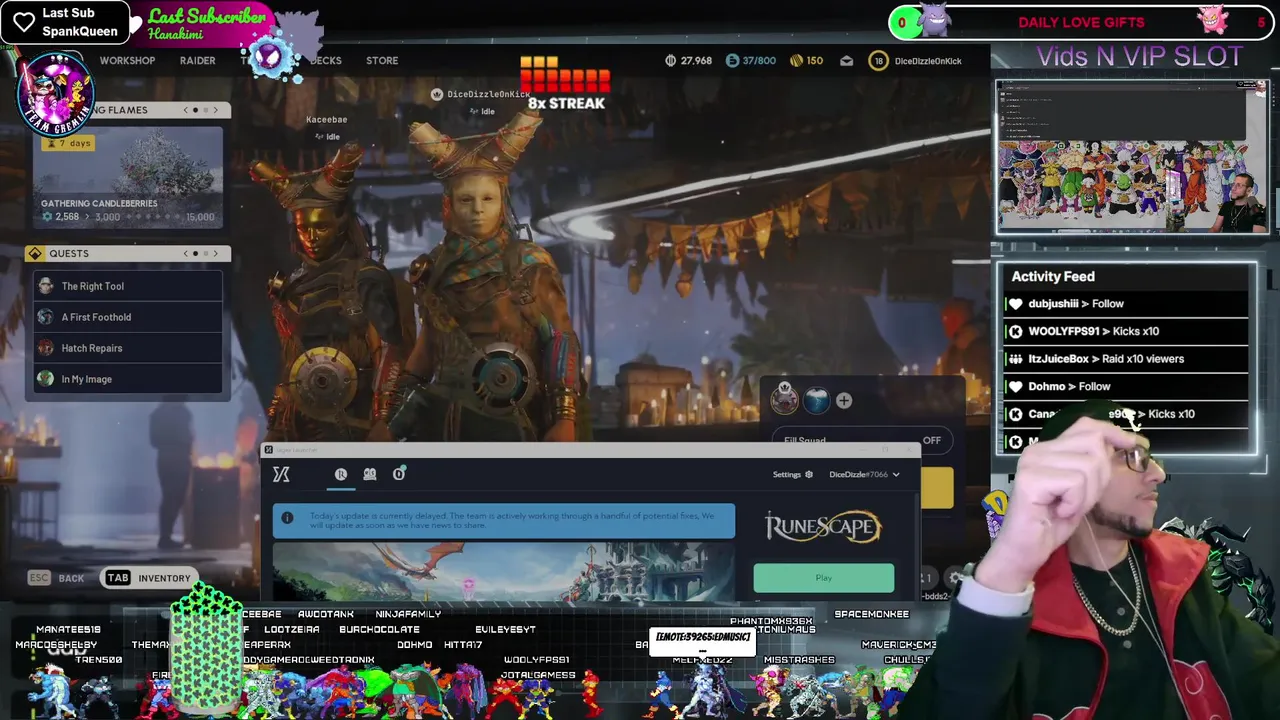Click the first squad member avatar
Screen dimensions: 1280x720
[x=785, y=400]
